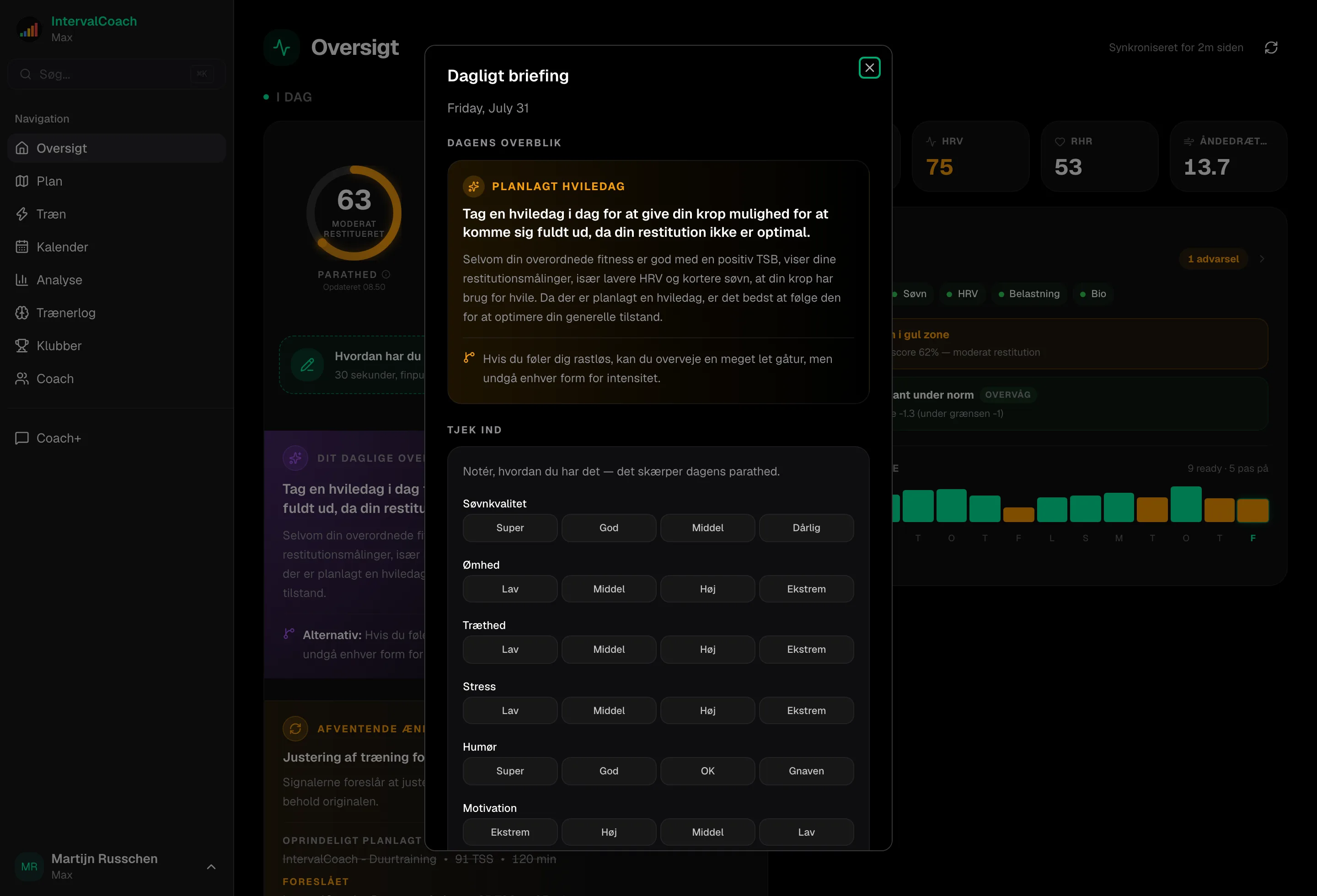Open the Plan page
Viewport: 1317px width, 896px height.
click(117, 181)
